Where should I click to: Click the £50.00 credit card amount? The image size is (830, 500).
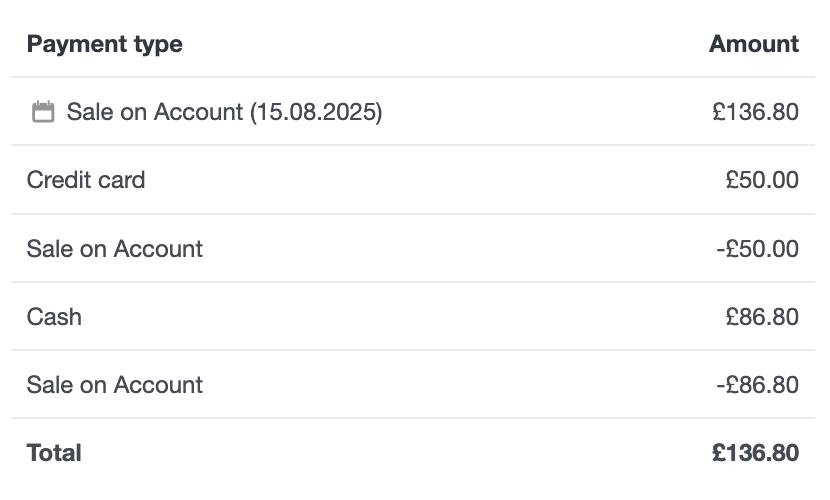point(762,180)
